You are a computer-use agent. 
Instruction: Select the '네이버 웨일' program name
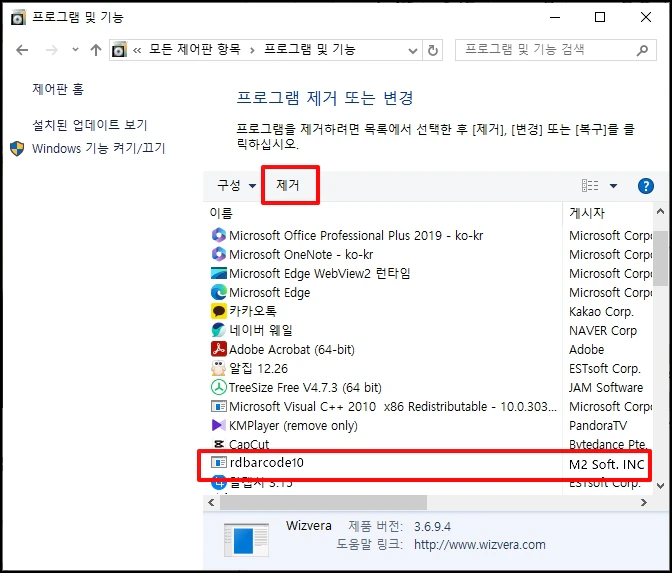click(x=261, y=330)
